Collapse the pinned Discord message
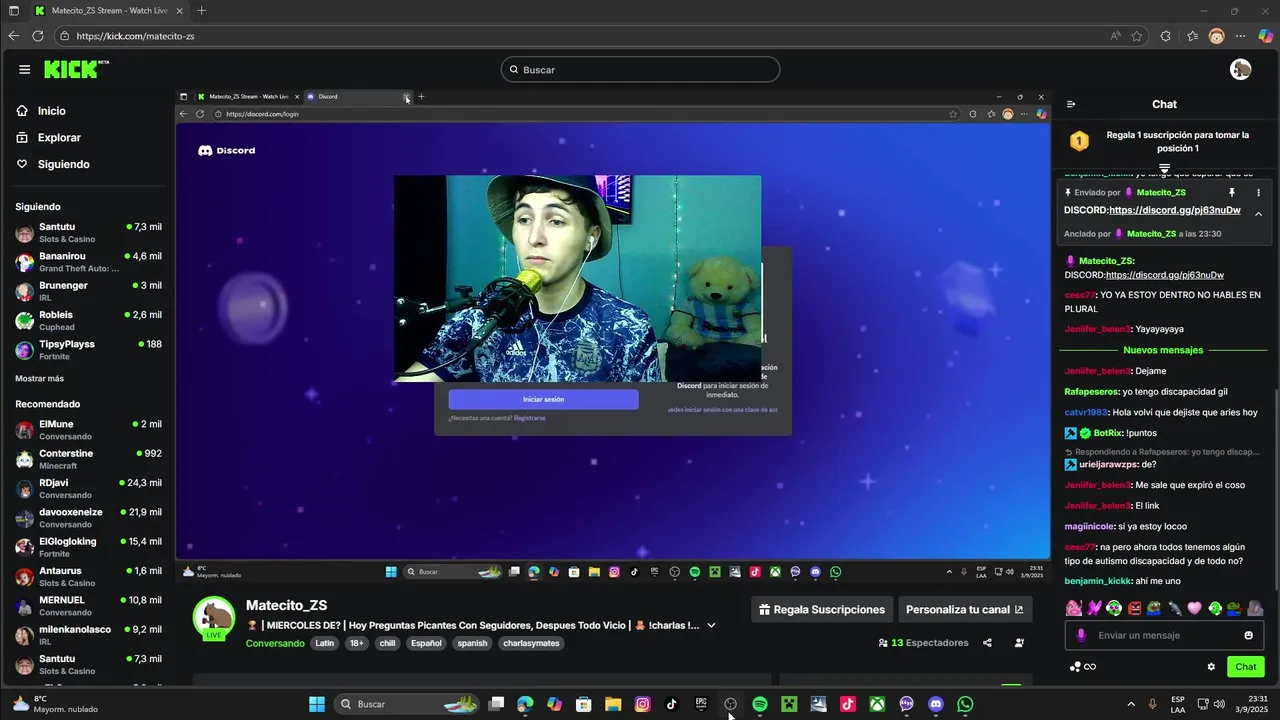1280x720 pixels. pos(1258,214)
